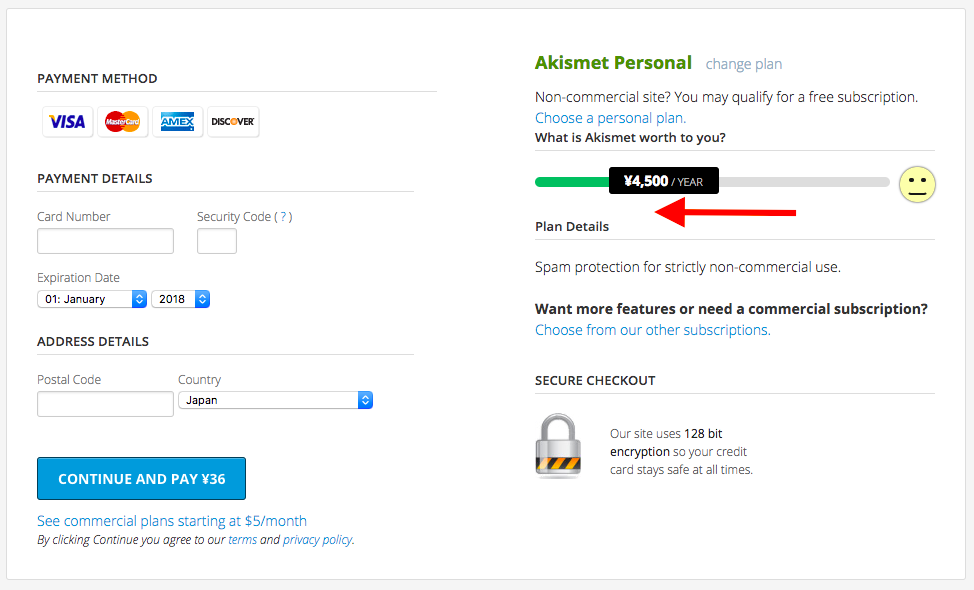Open the expiration month dropdown

coord(92,299)
